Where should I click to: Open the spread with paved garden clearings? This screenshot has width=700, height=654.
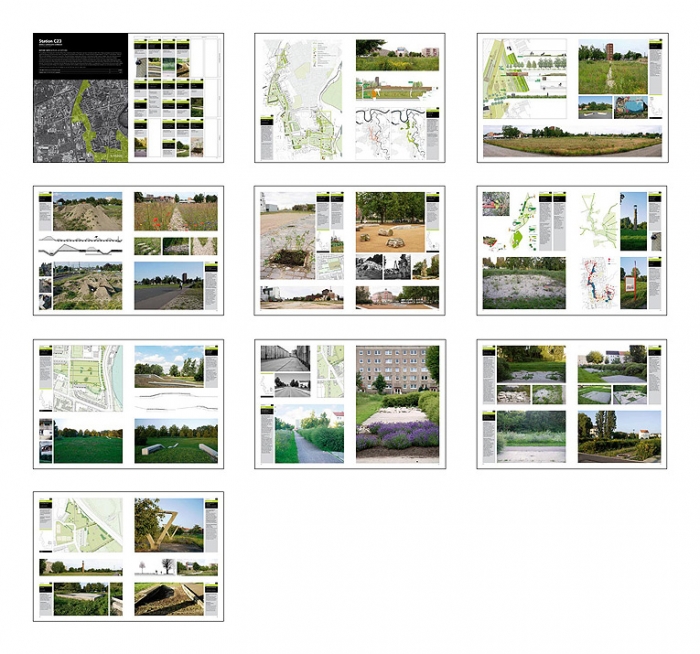pos(572,404)
